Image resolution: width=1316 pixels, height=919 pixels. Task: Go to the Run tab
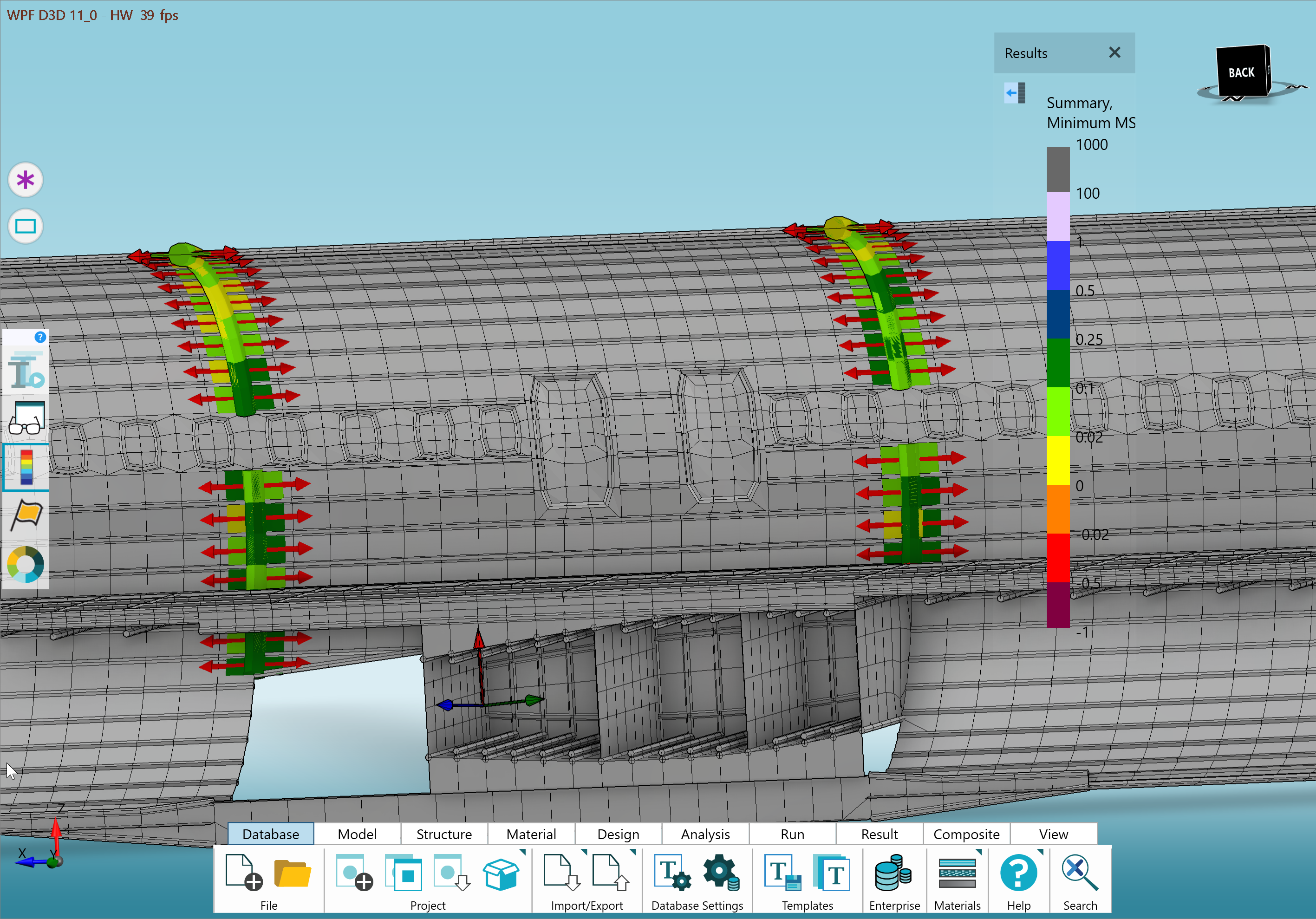[793, 834]
